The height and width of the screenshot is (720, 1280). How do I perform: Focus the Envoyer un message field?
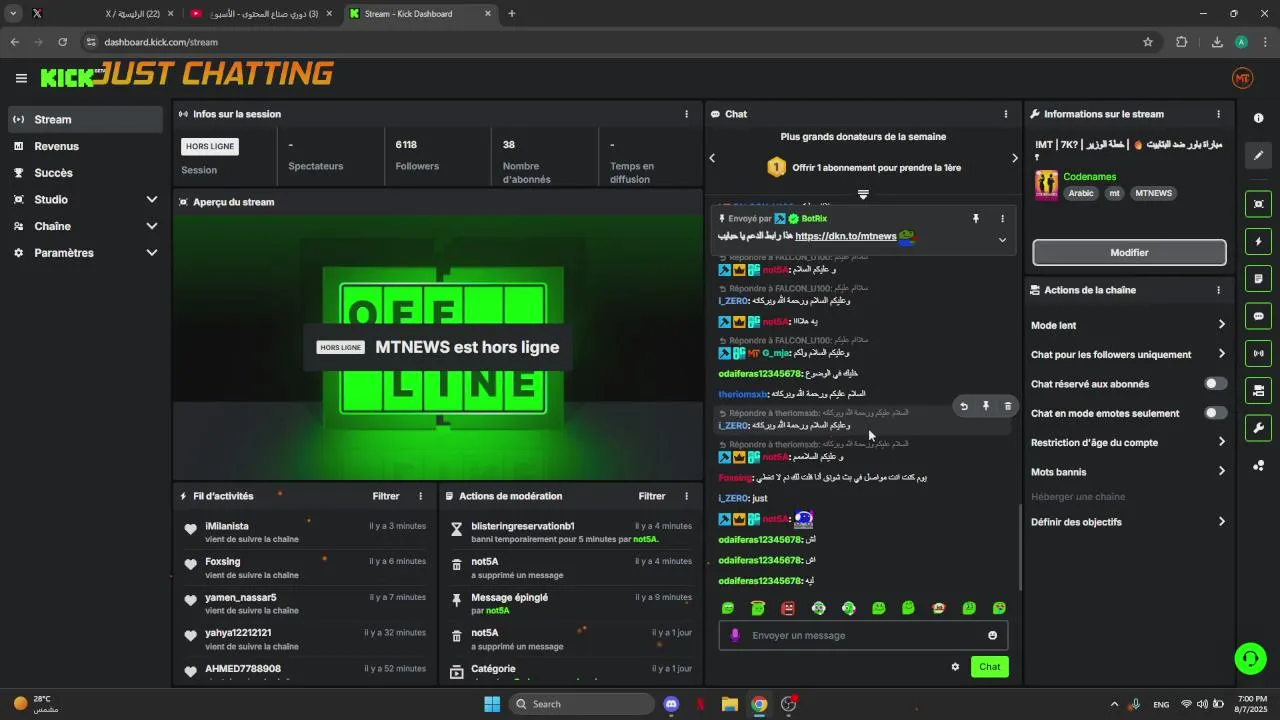click(x=863, y=635)
